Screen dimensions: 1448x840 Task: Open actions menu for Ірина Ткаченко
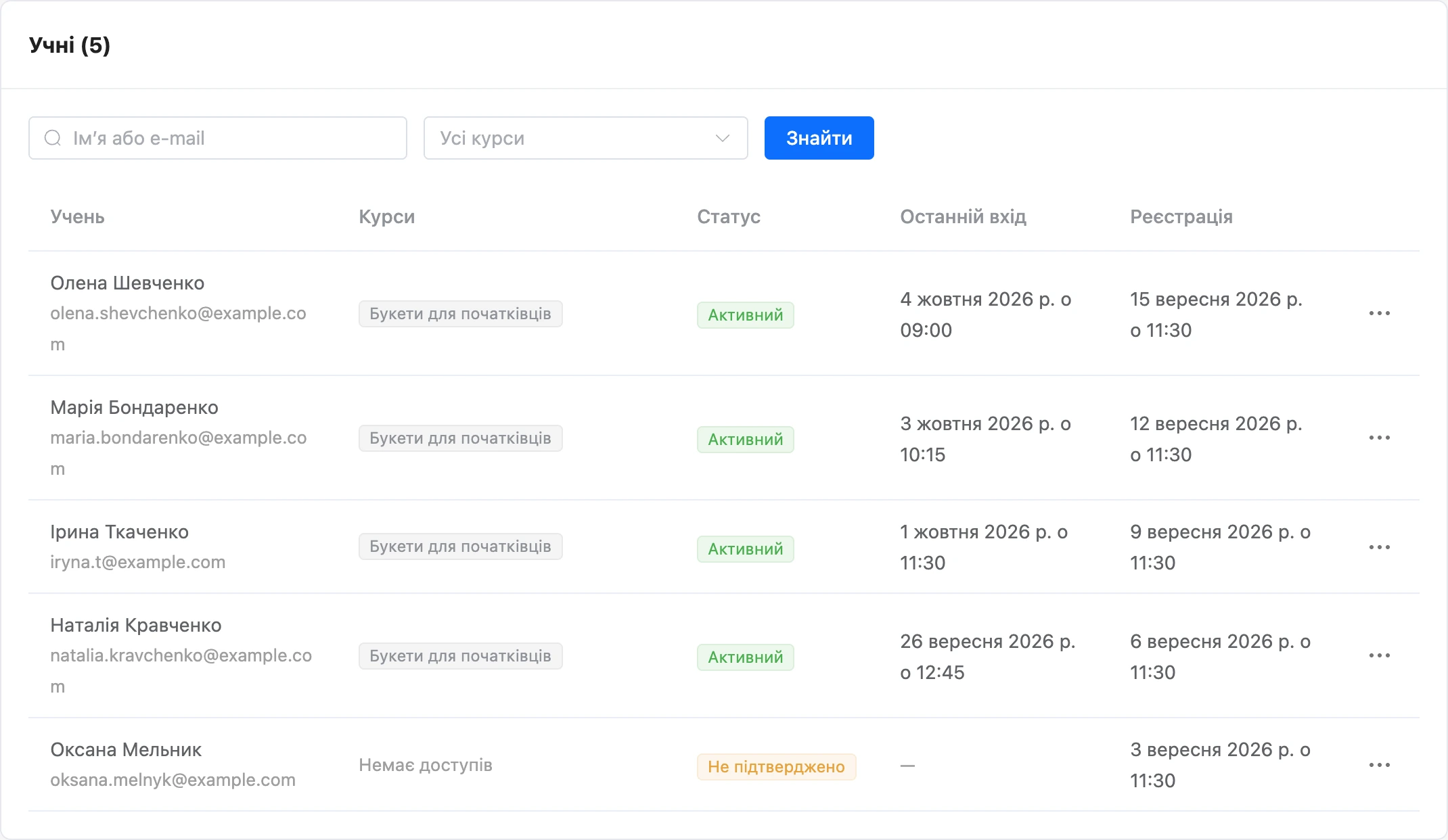click(1379, 547)
